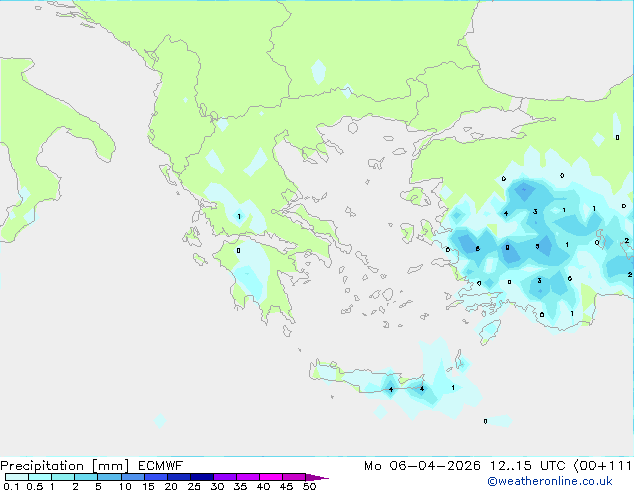Screen dimensions: 634x490
Task: Pick the 10–15 mm legend color swatch
Action: [133, 477]
